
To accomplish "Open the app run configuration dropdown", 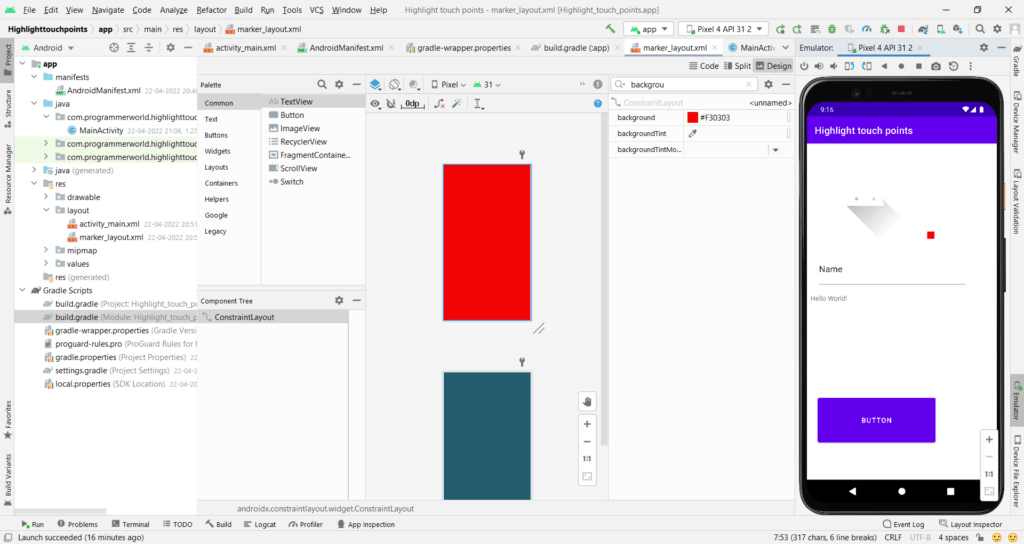I will pyautogui.click(x=648, y=29).
